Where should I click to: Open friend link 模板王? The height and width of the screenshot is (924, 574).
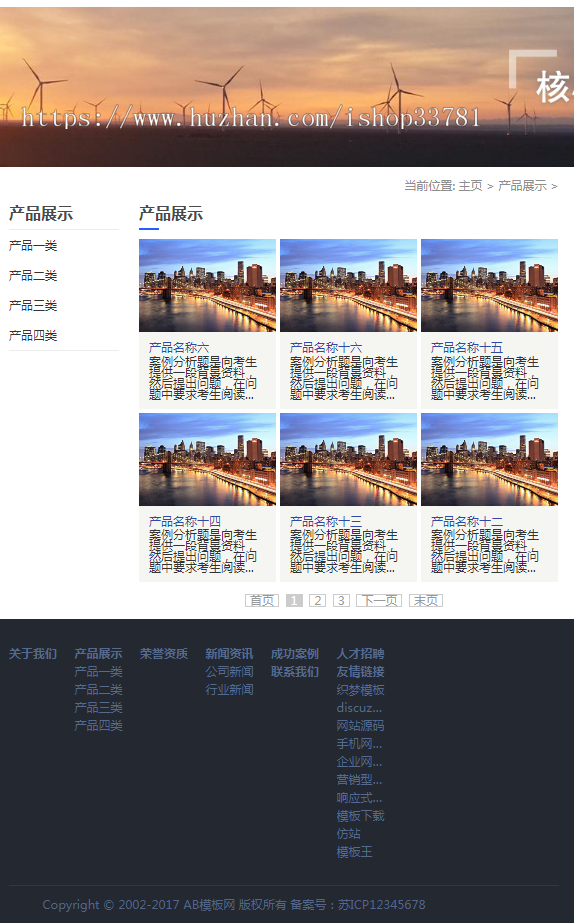pos(354,852)
